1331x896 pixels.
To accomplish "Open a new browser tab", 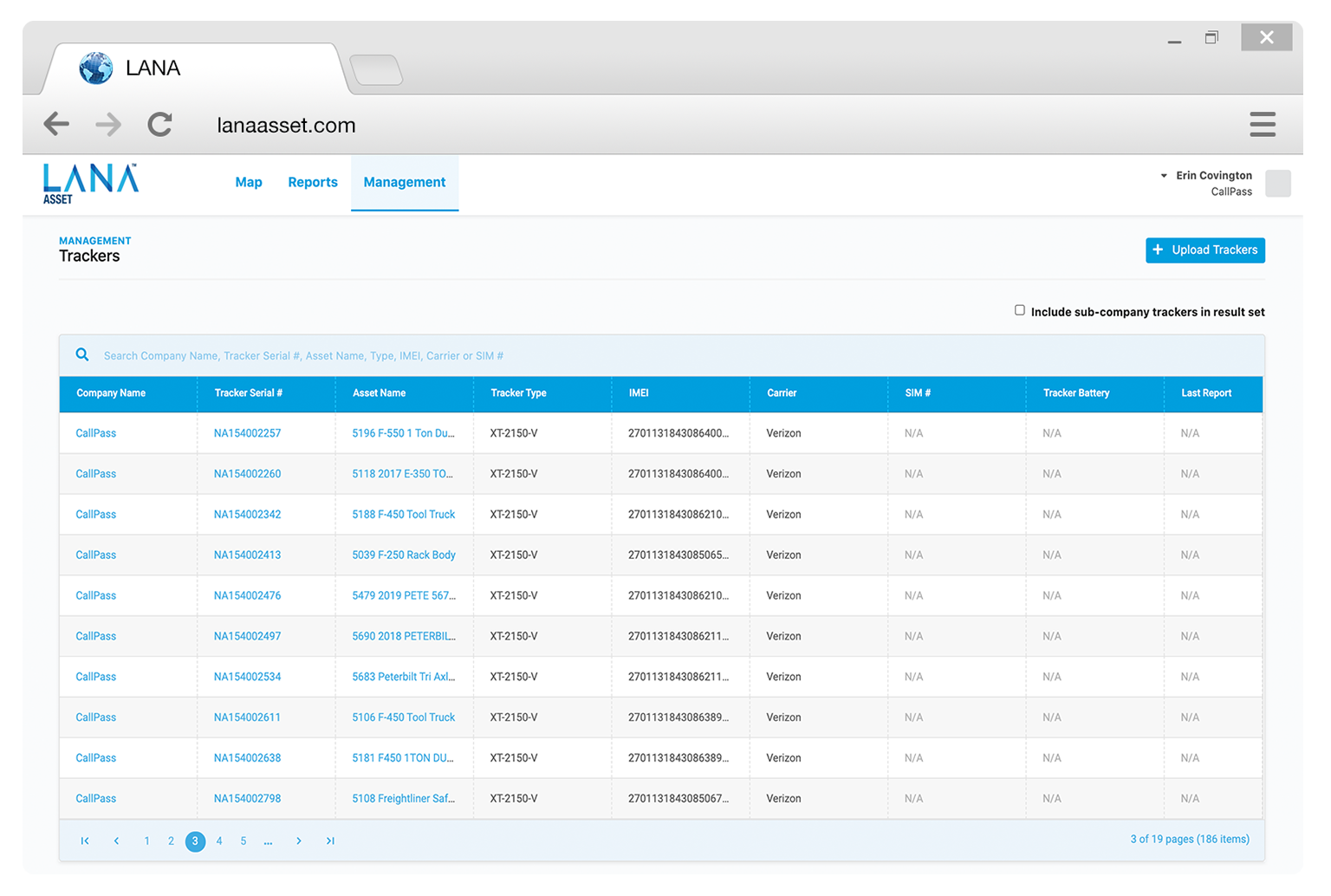I will [376, 69].
